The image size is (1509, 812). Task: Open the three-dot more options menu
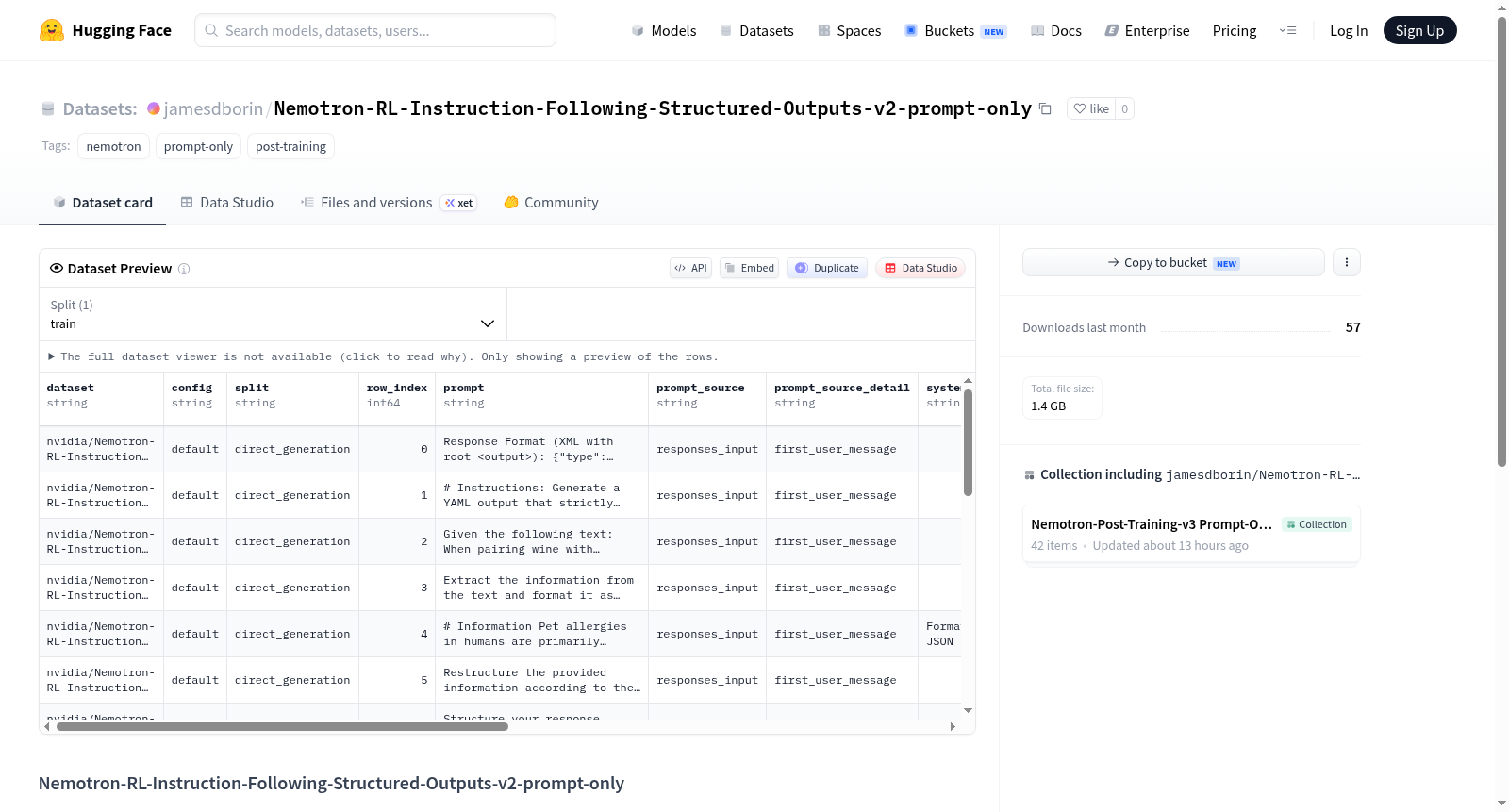[1347, 262]
